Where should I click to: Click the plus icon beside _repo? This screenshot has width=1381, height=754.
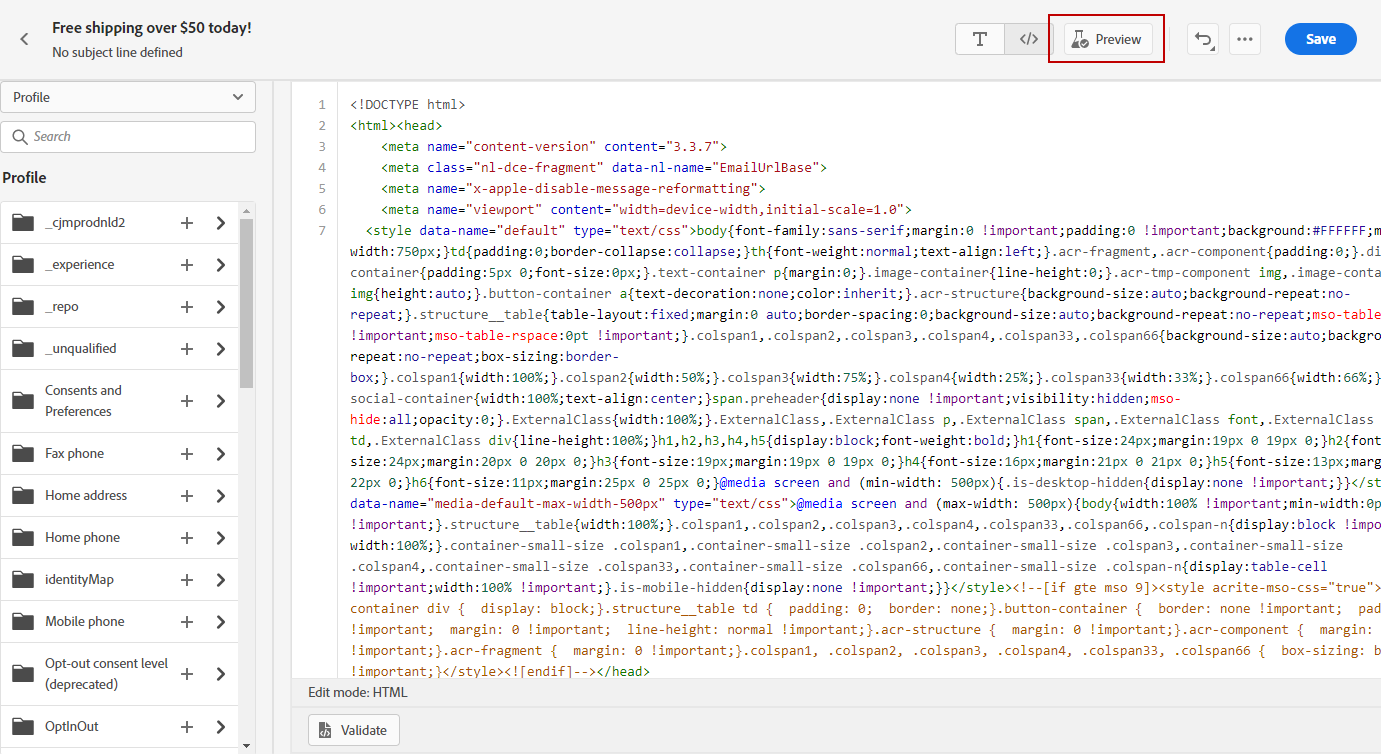[186, 307]
